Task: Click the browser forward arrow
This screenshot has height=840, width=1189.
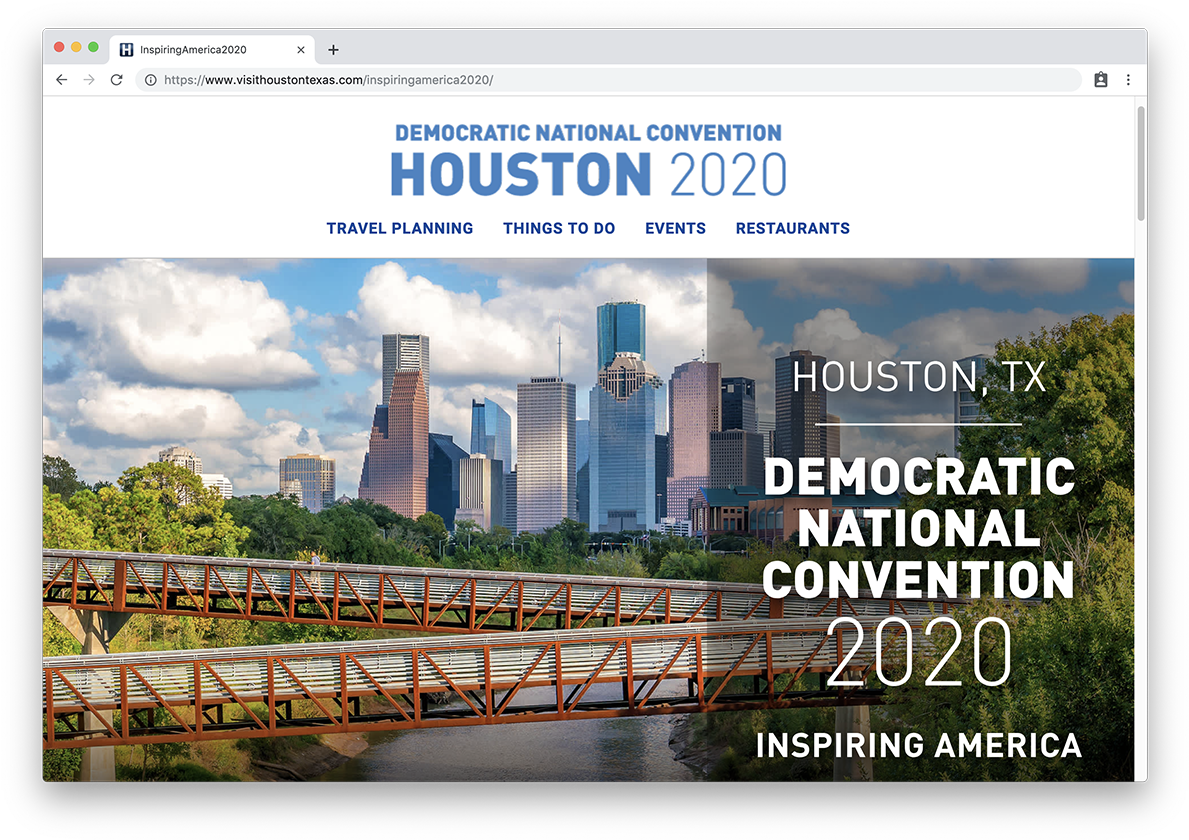Action: (x=89, y=80)
